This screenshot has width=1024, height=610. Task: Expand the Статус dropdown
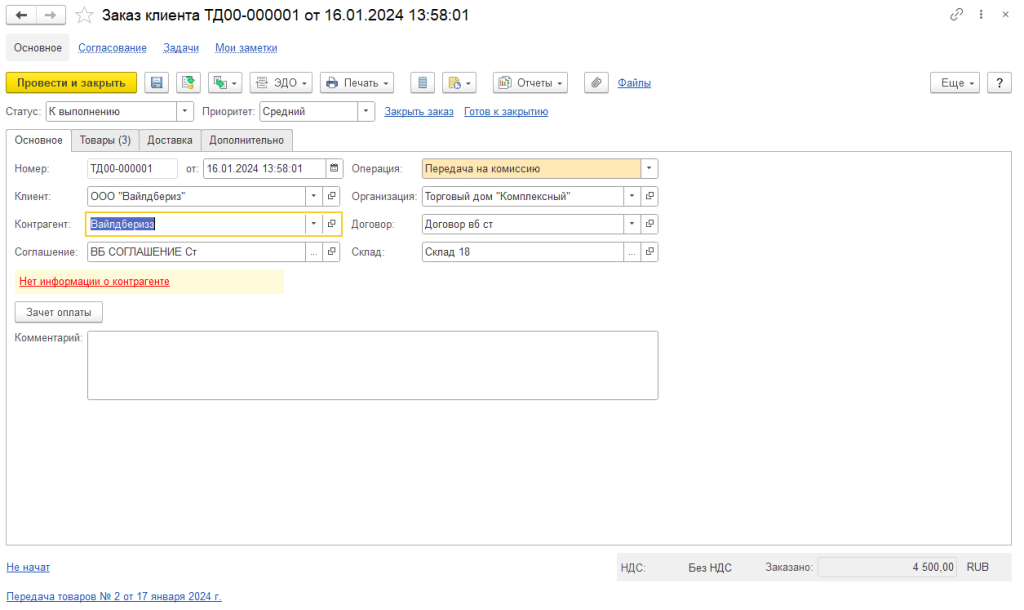[185, 112]
